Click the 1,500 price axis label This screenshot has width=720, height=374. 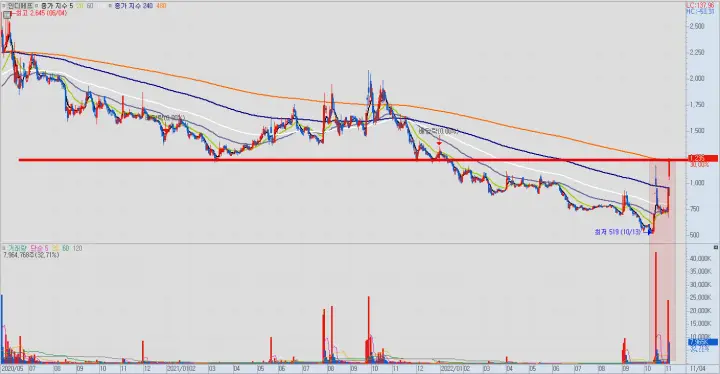(x=697, y=131)
